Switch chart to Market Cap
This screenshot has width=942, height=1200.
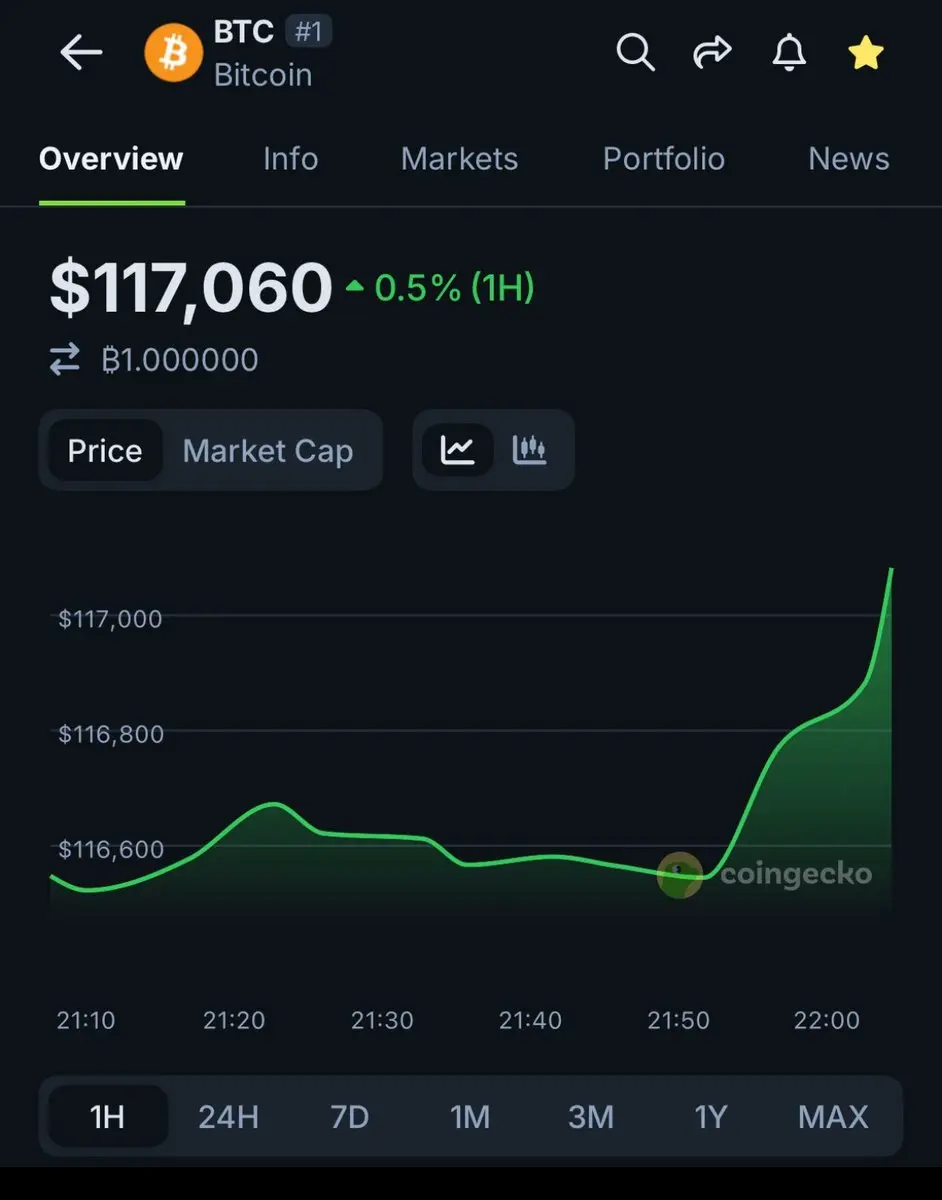pos(268,451)
